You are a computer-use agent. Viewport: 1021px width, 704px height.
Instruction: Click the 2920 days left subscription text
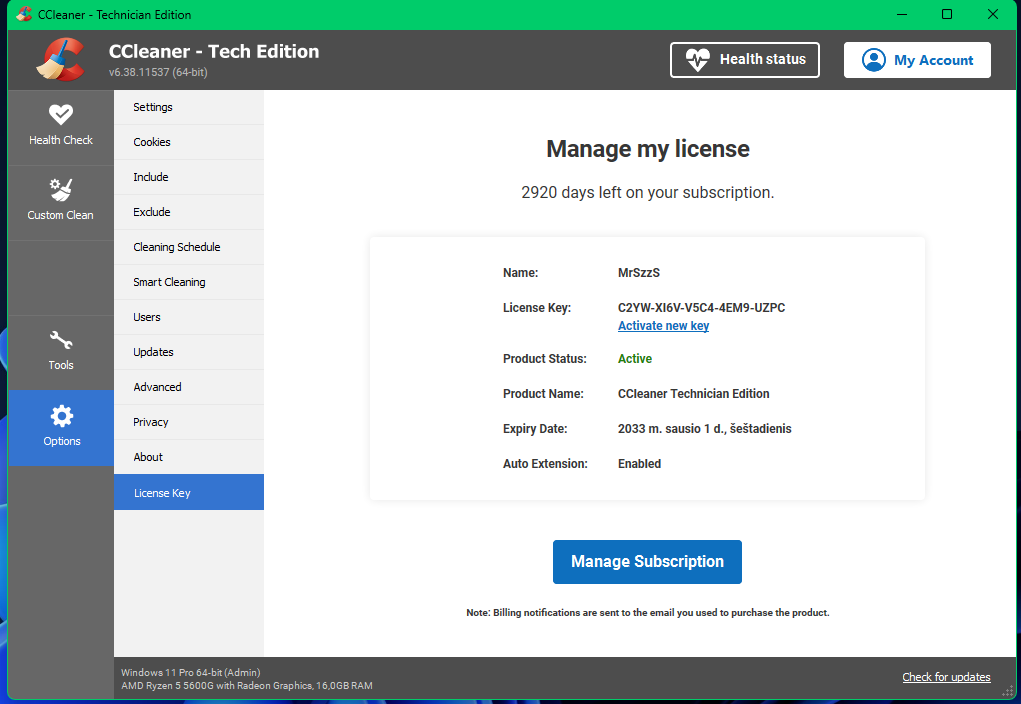[x=647, y=193]
